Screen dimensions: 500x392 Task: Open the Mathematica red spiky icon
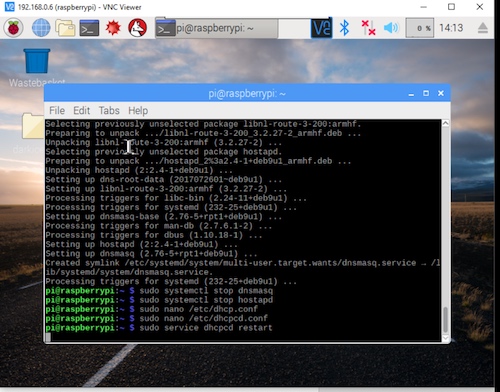113,28
